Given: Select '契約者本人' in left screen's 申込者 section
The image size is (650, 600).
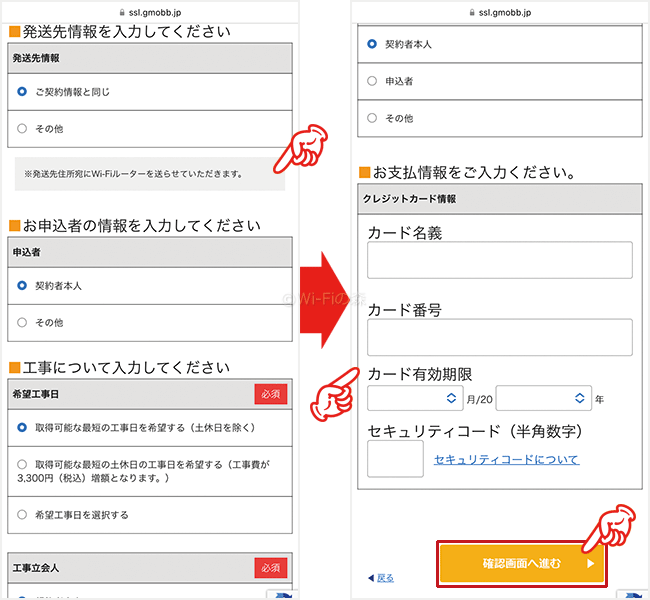Looking at the screenshot, I should (22, 285).
